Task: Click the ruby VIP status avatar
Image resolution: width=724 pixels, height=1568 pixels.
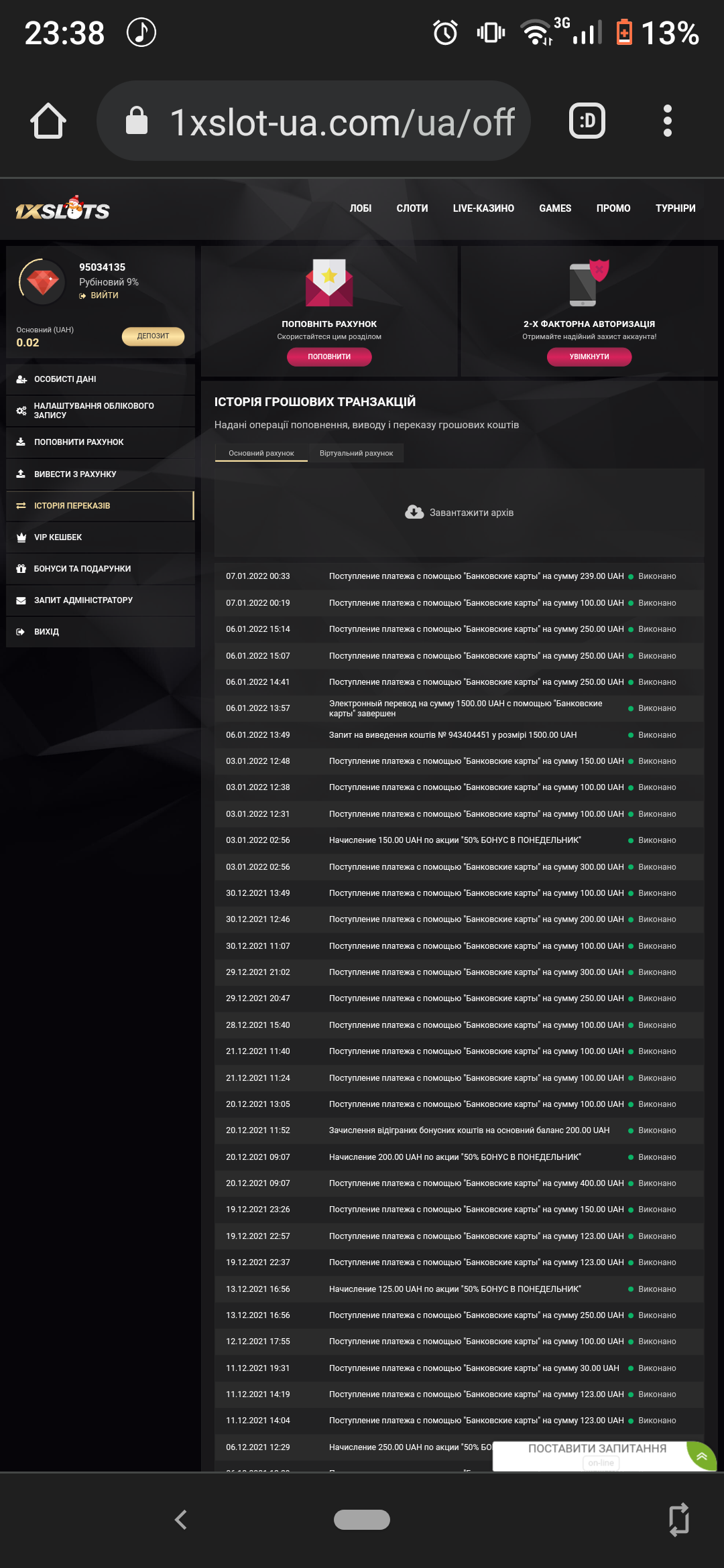Action: pyautogui.click(x=43, y=281)
